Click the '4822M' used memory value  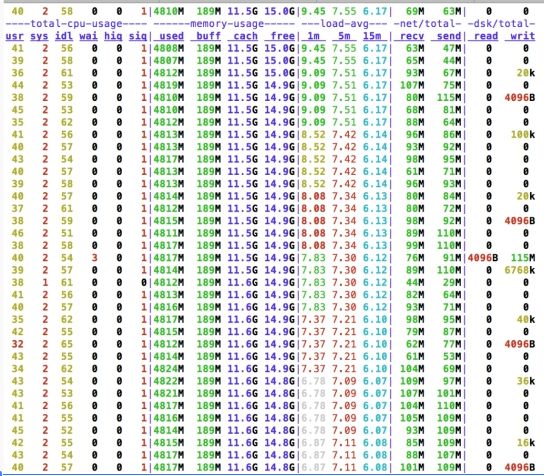[x=169, y=381]
